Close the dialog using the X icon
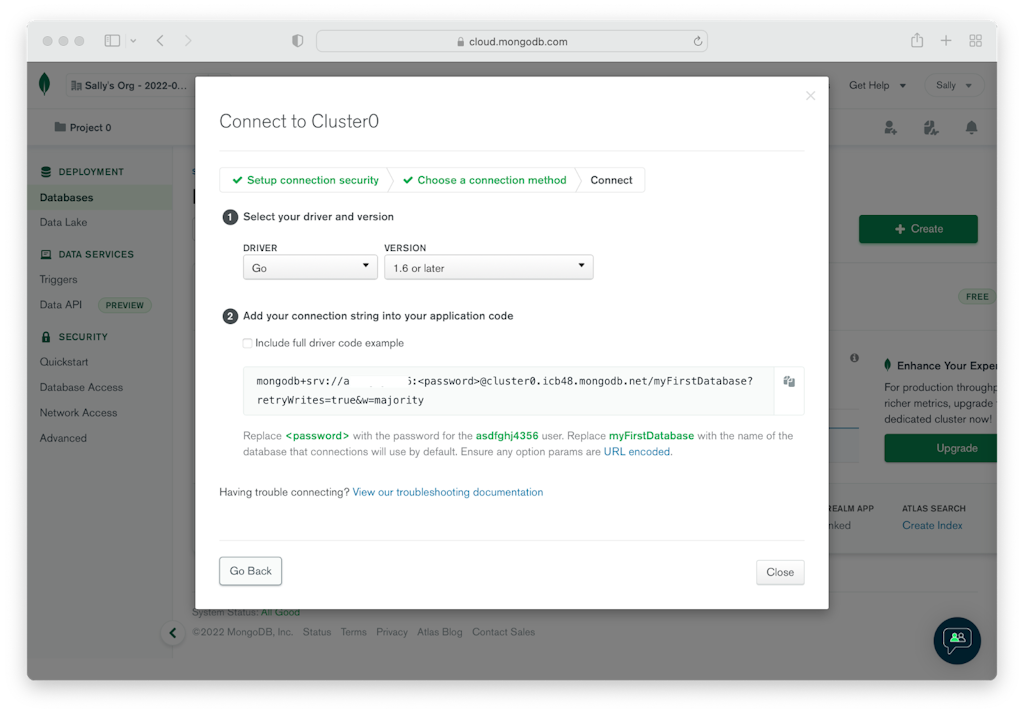 coord(810,96)
